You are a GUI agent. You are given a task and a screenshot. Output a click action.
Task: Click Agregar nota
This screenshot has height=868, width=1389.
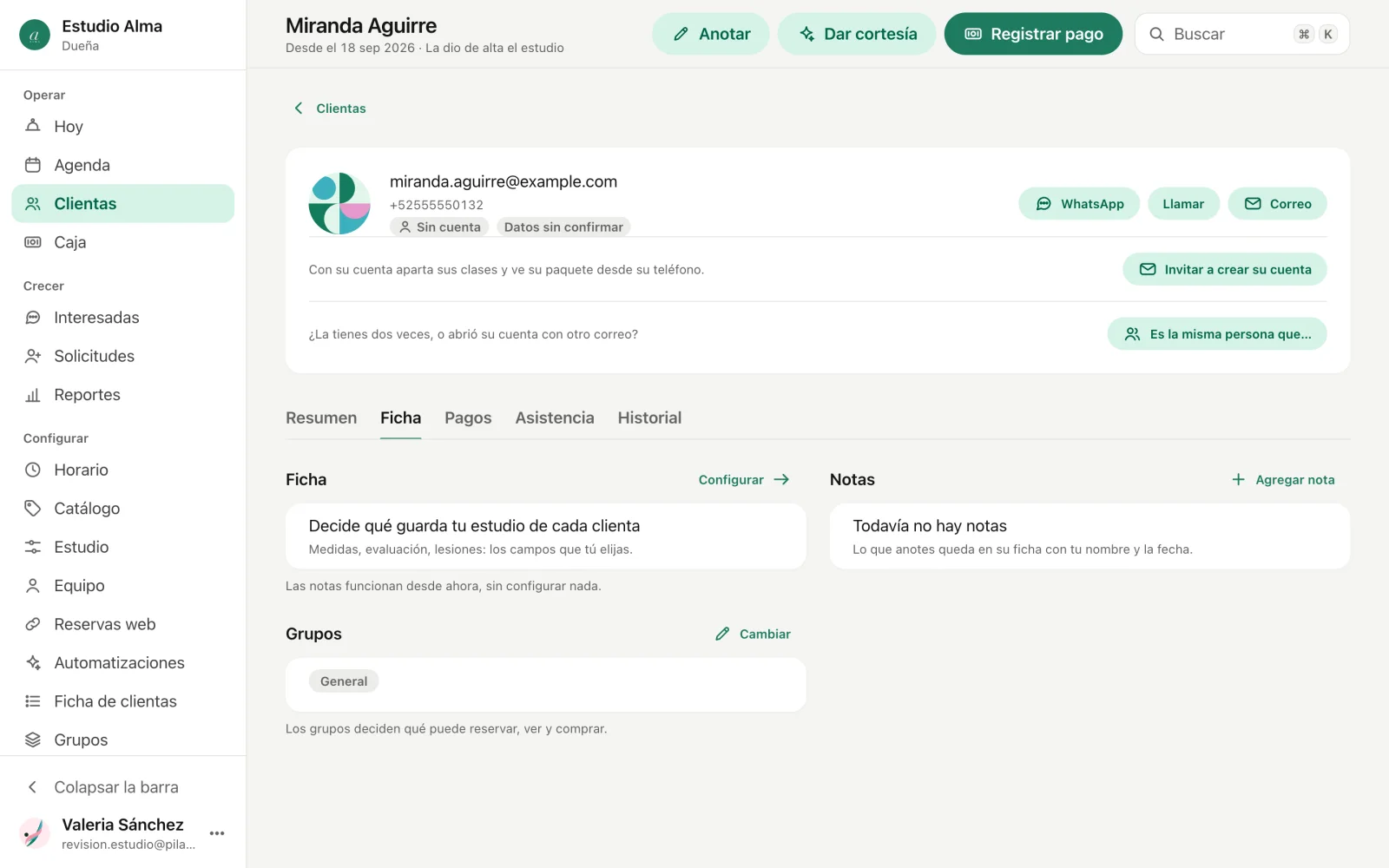click(1283, 479)
